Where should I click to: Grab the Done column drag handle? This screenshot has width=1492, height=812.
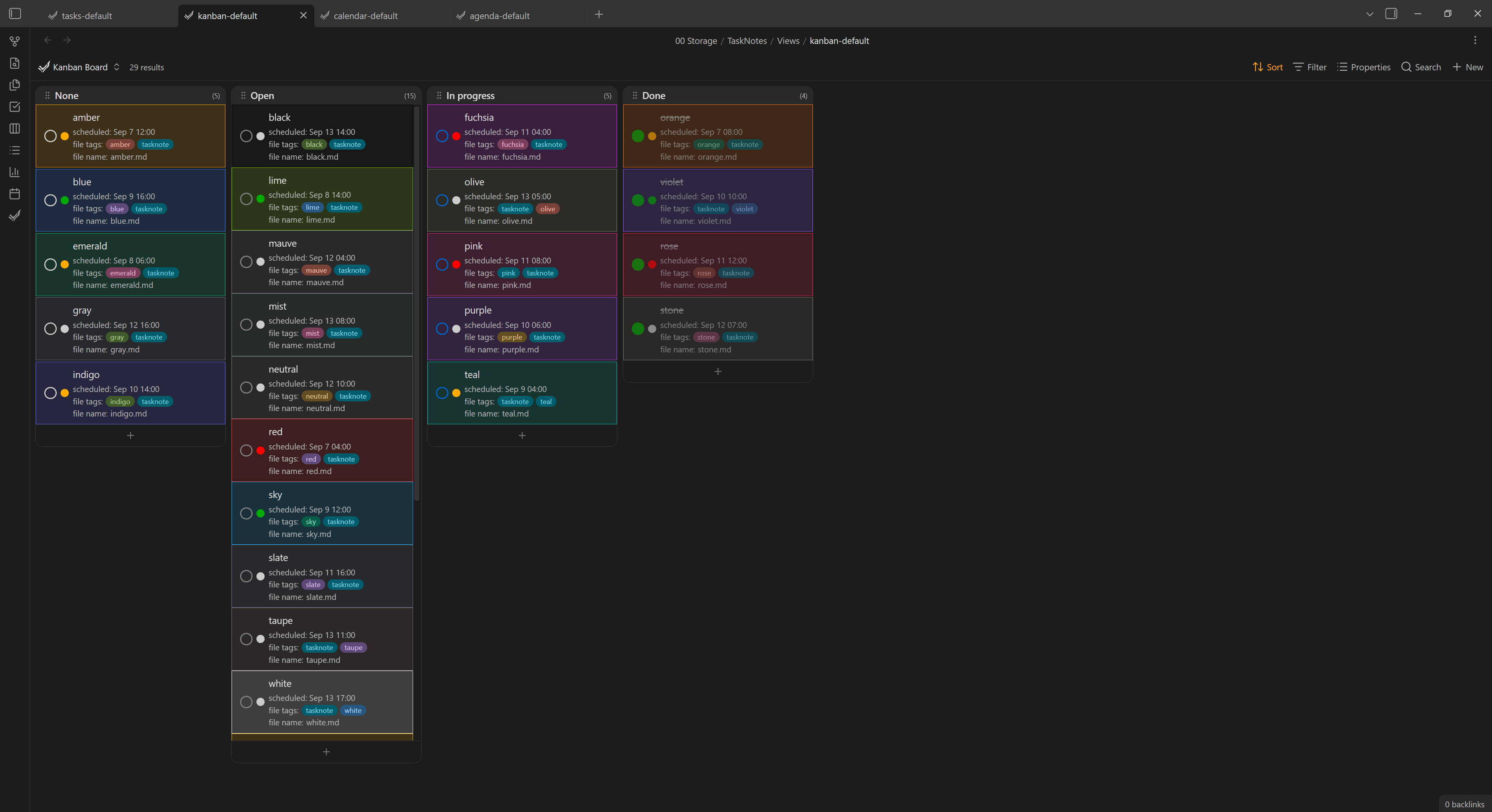tap(635, 96)
